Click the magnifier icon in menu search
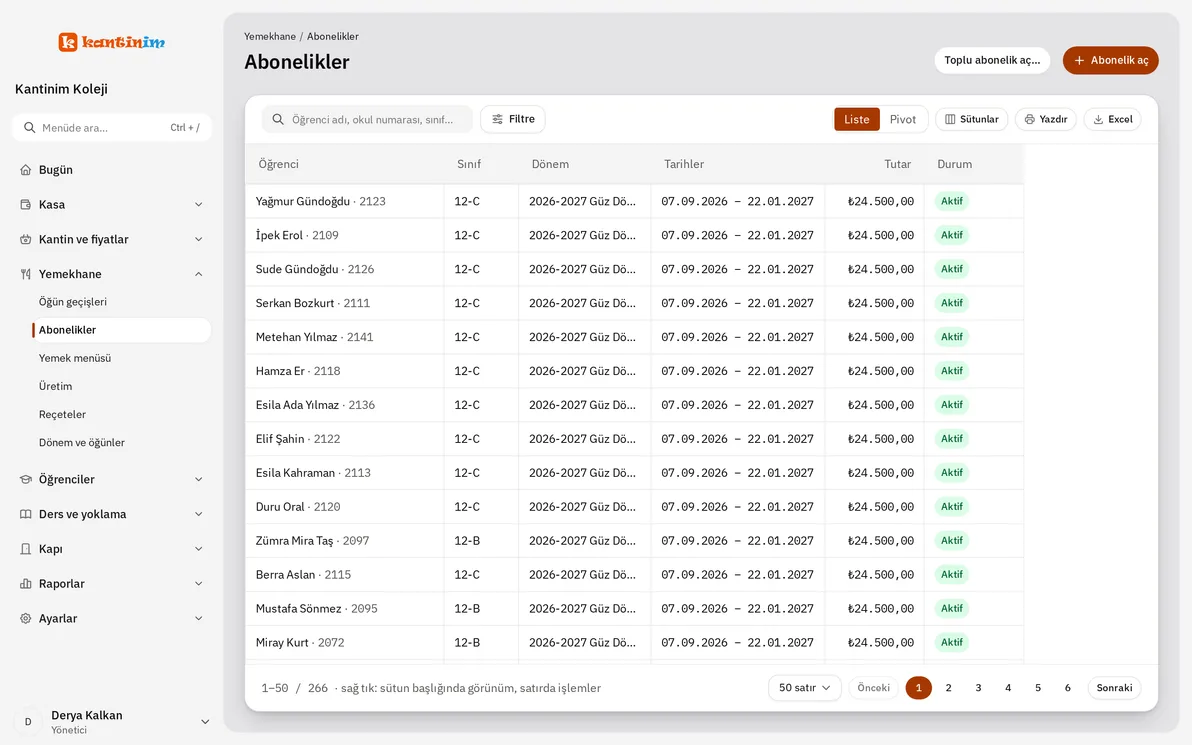The image size is (1192, 745). pos(30,128)
